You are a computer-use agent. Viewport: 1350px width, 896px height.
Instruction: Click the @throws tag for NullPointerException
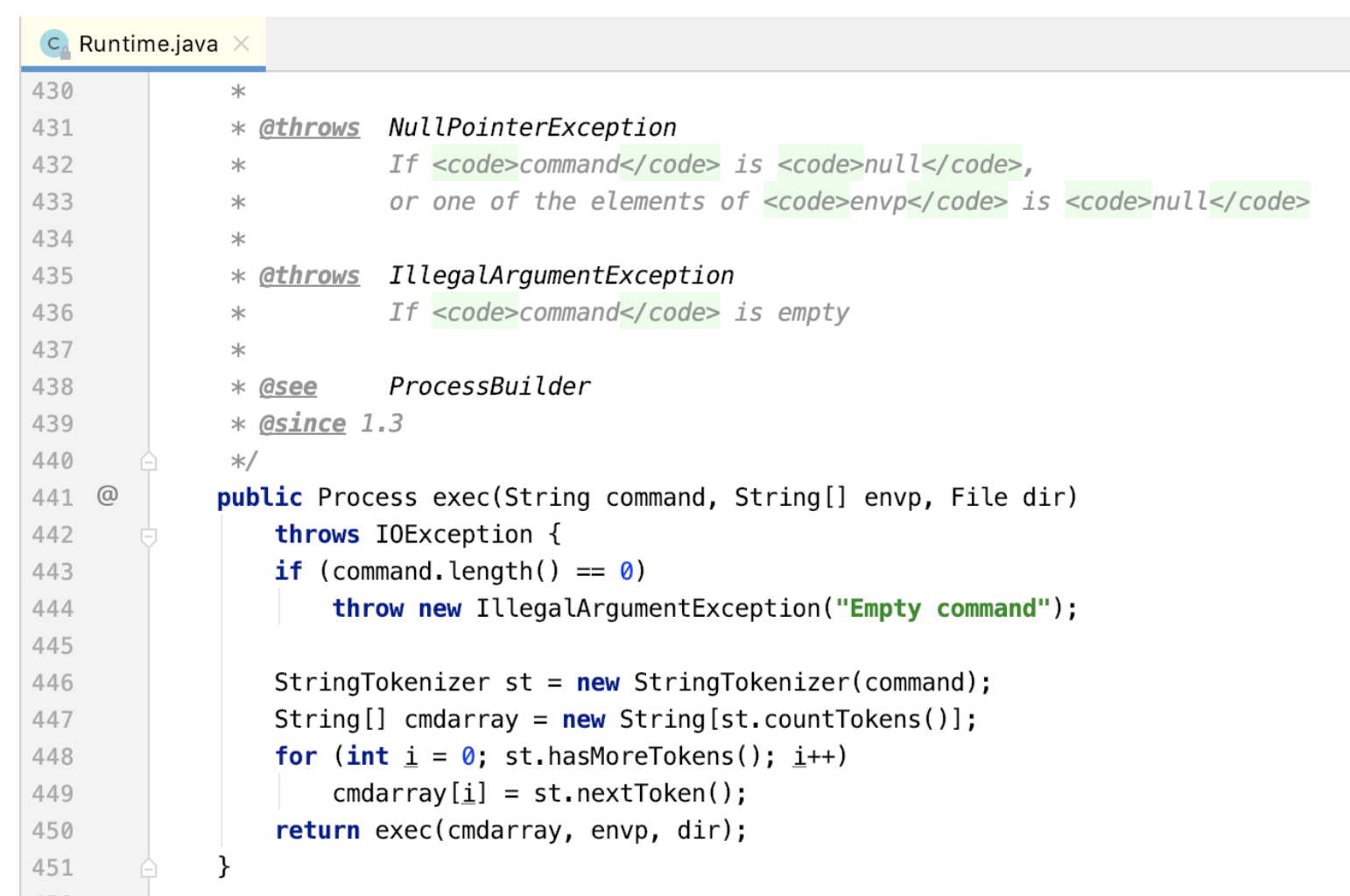coord(309,128)
